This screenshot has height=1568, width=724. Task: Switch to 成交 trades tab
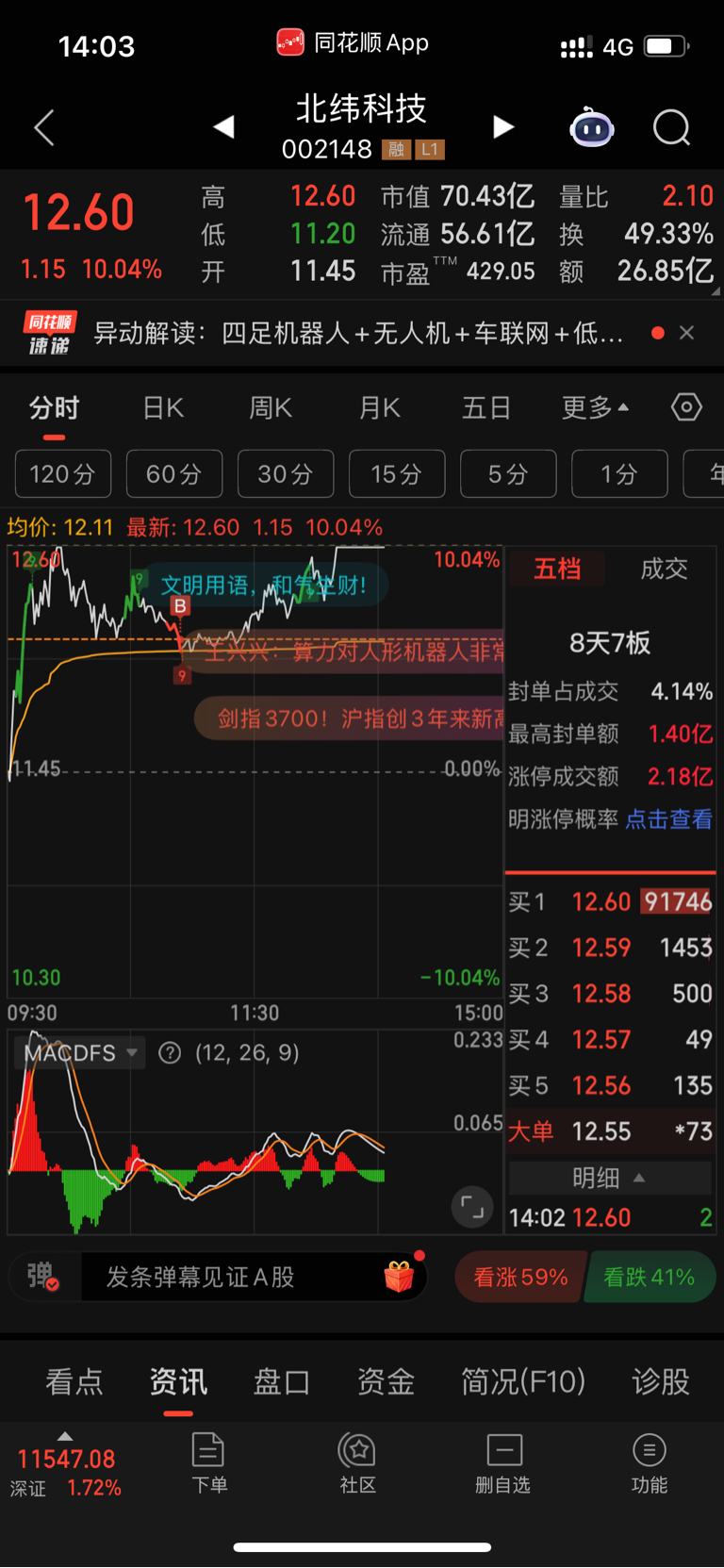664,569
